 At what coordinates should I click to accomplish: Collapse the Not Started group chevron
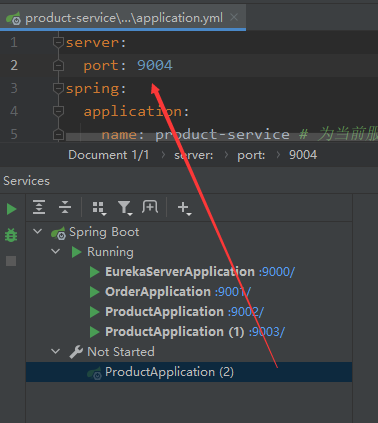click(x=56, y=351)
